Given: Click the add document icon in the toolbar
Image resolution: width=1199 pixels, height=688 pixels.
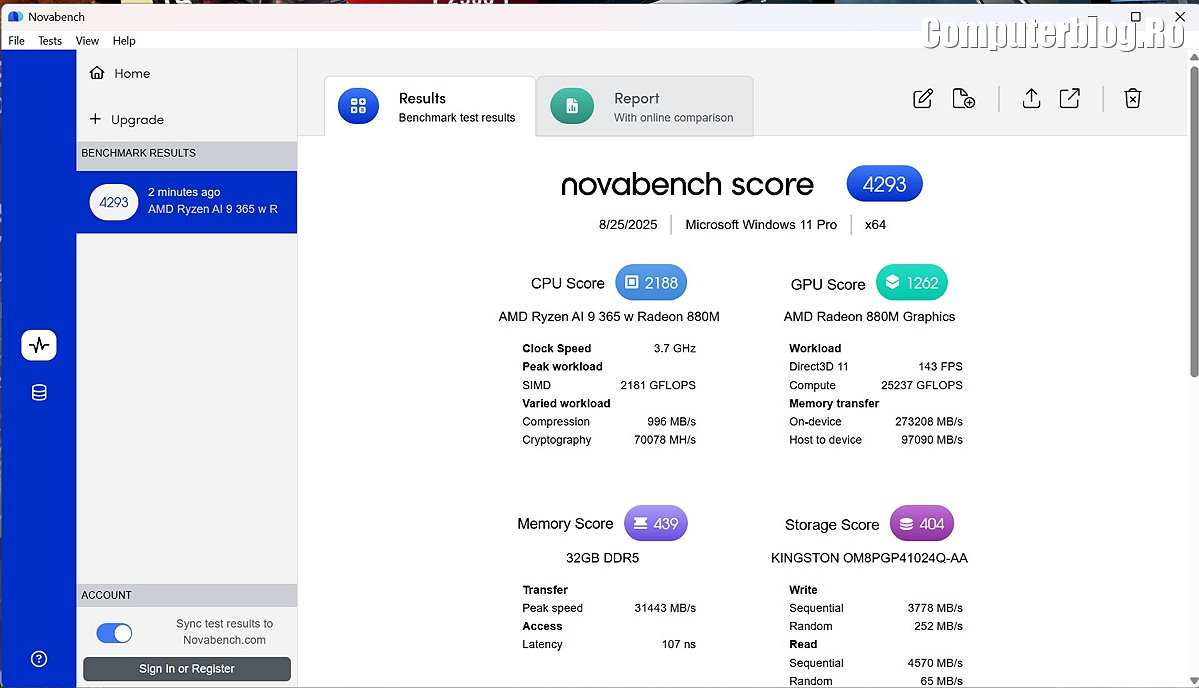Looking at the screenshot, I should tap(963, 99).
